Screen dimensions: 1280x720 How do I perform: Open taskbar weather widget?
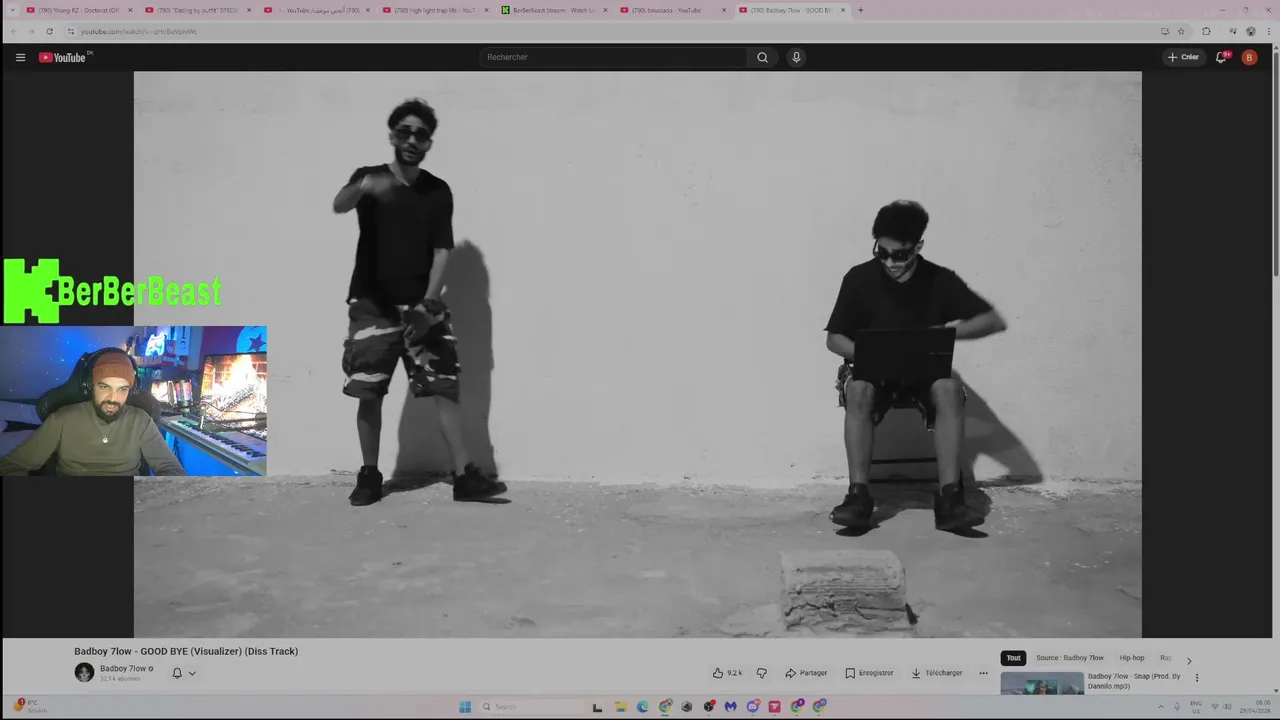(x=30, y=706)
